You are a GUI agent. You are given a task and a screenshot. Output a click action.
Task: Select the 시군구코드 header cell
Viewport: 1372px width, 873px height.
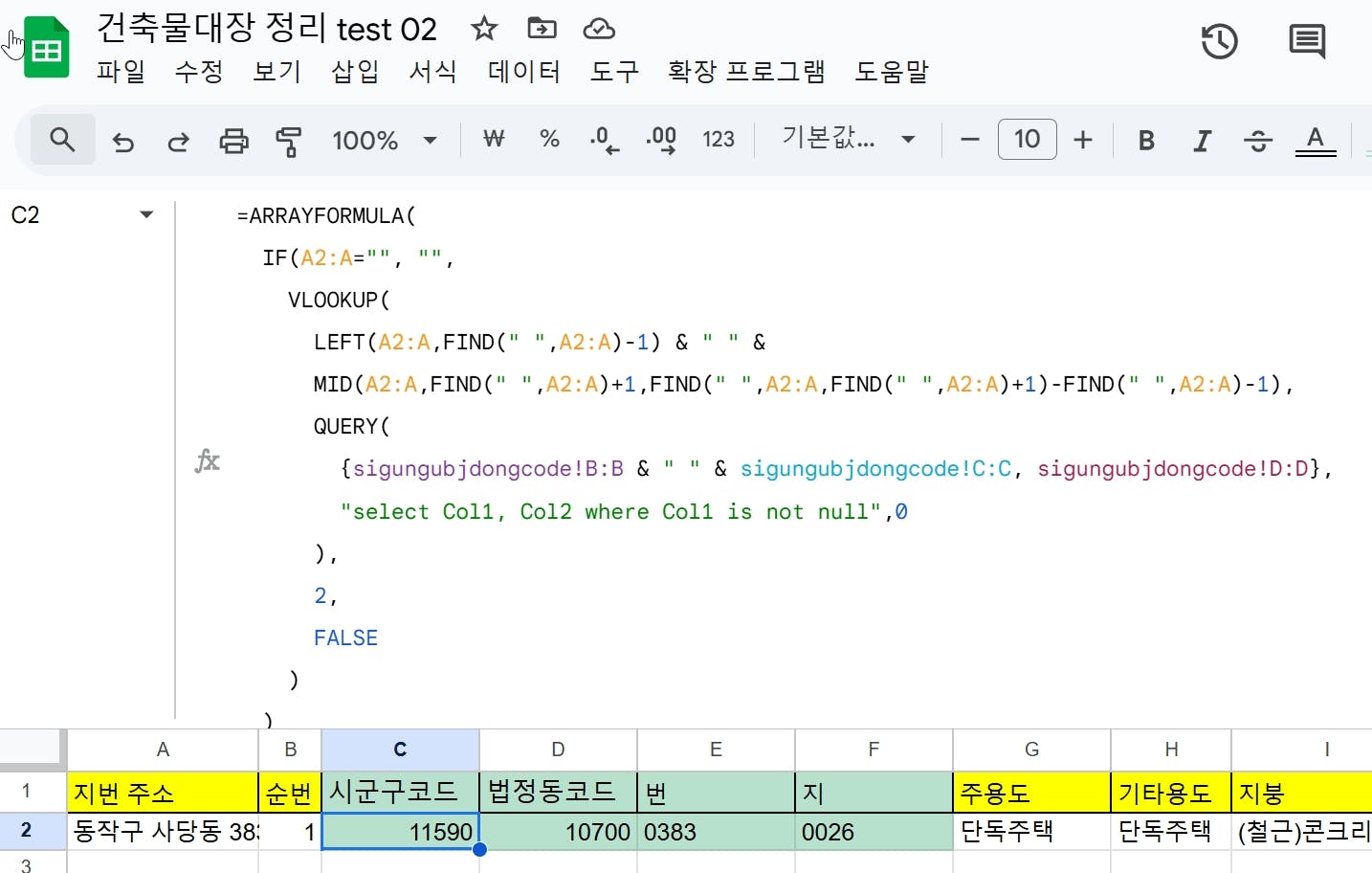click(400, 792)
